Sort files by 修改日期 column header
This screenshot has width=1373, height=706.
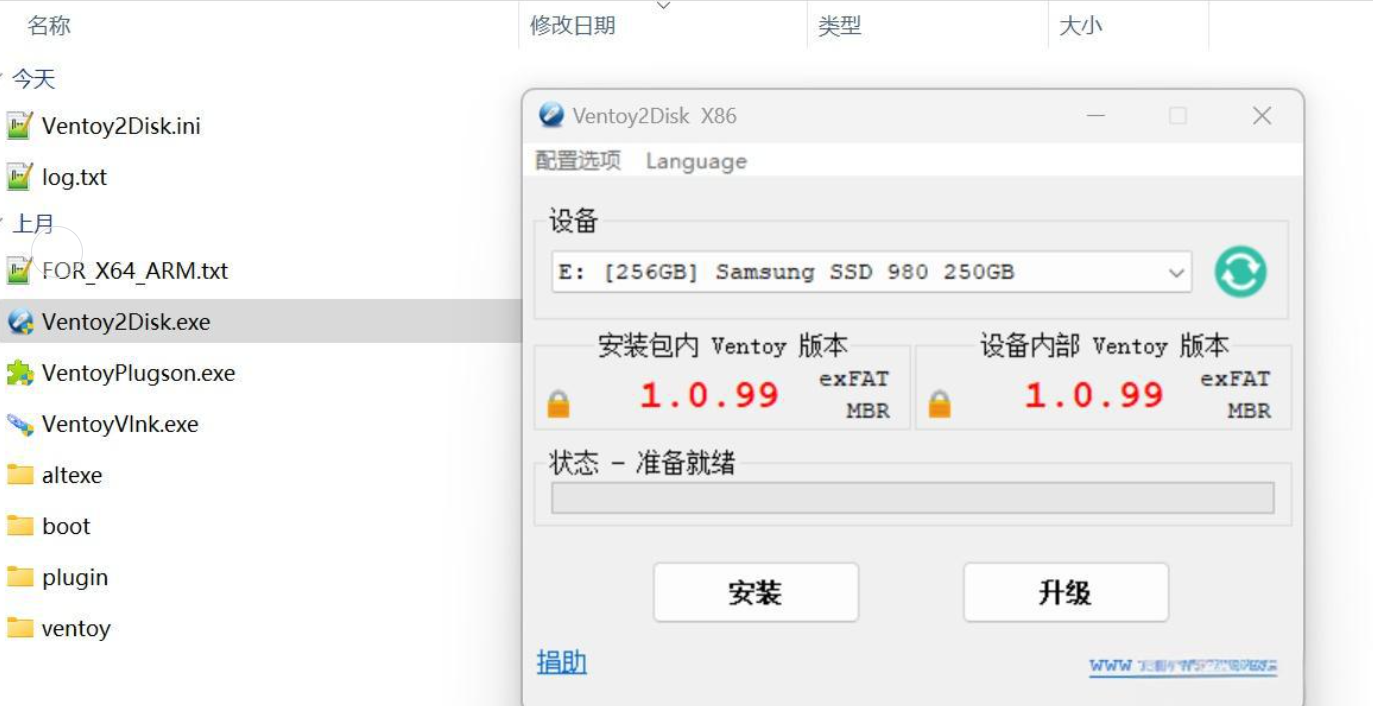572,26
